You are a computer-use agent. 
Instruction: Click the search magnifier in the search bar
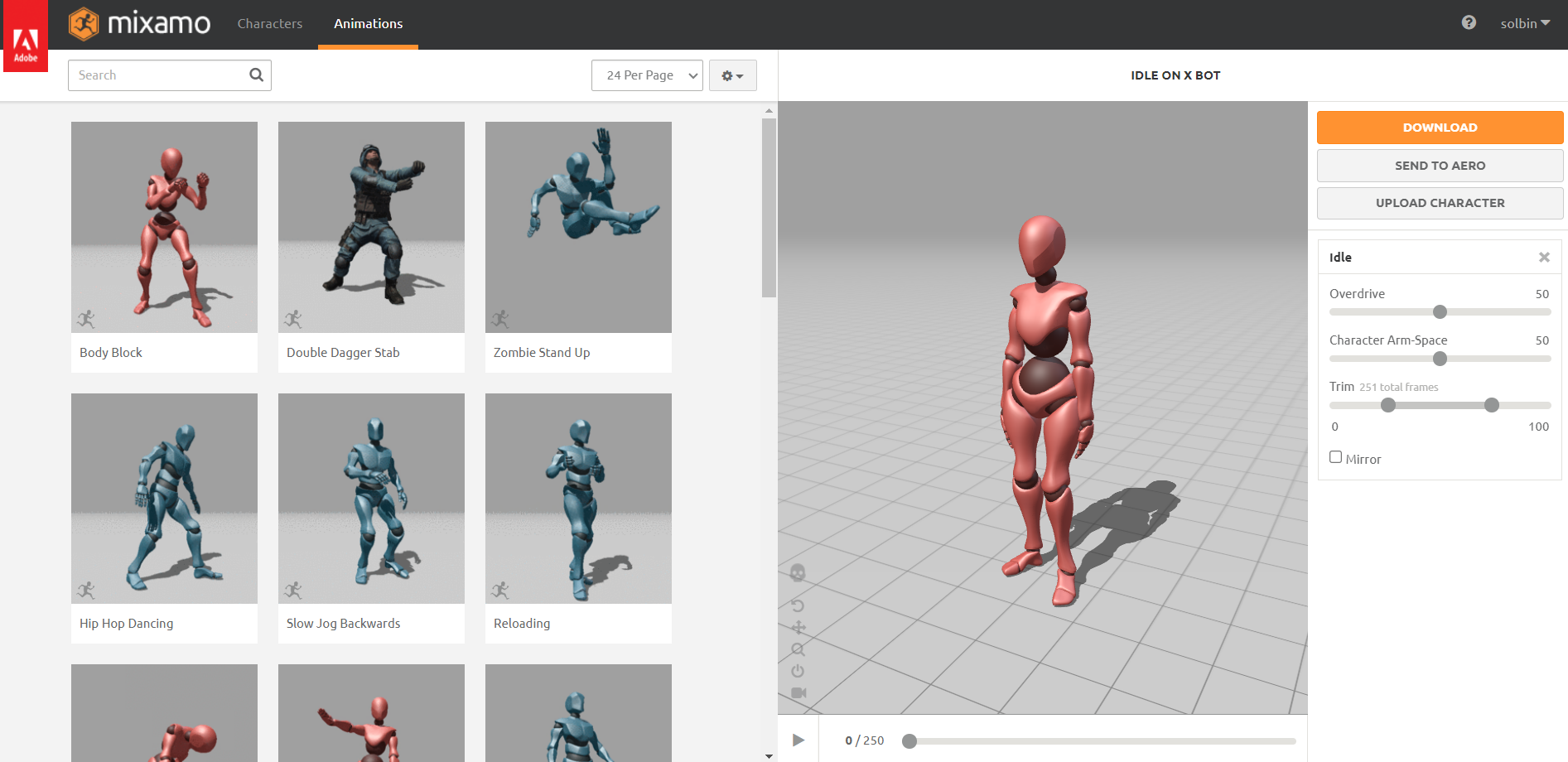point(255,75)
